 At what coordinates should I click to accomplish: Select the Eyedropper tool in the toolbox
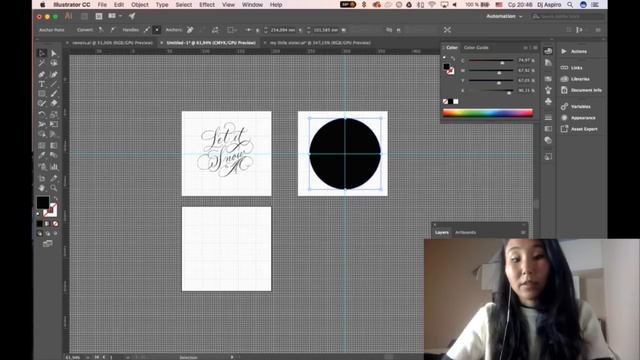tap(42, 156)
